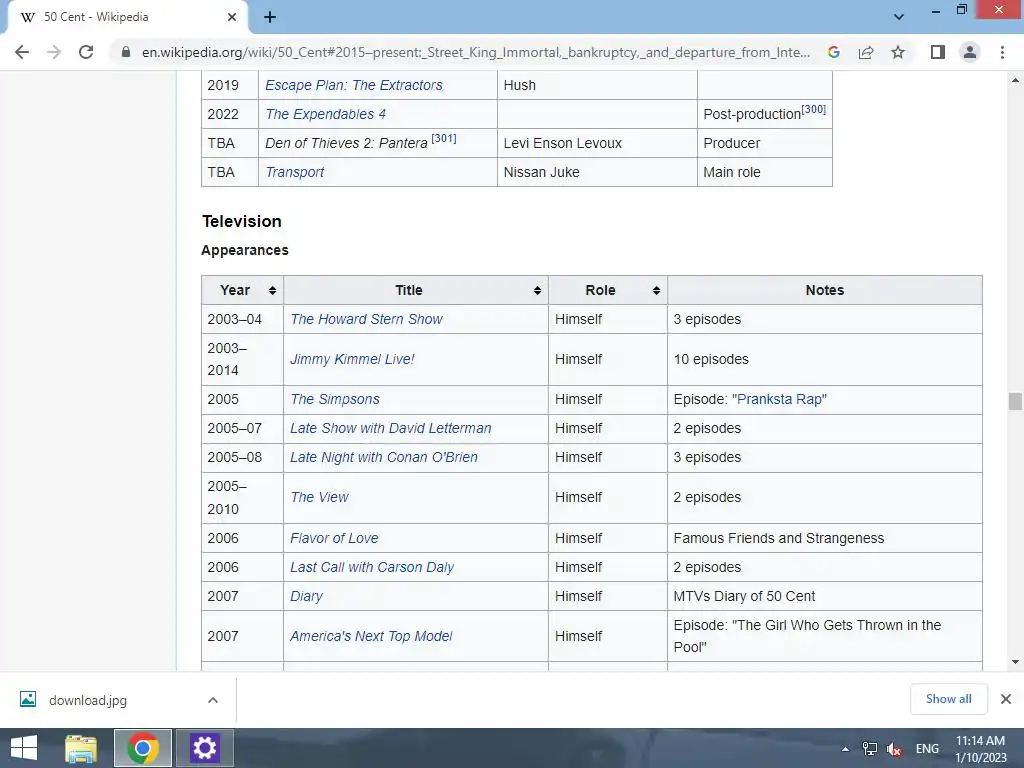This screenshot has height=768, width=1024.
Task: Open File Explorer from taskbar
Action: pyautogui.click(x=81, y=748)
